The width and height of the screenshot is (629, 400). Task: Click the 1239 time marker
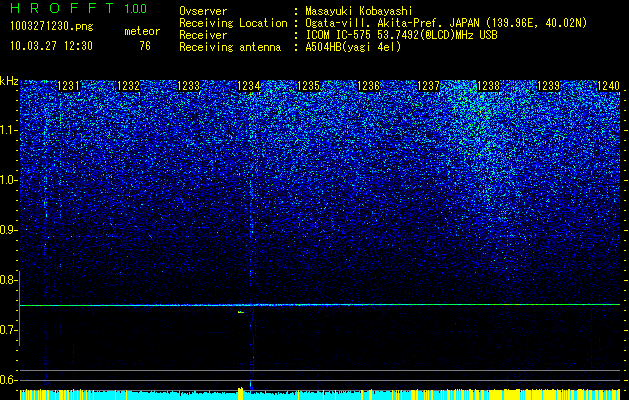point(548,86)
